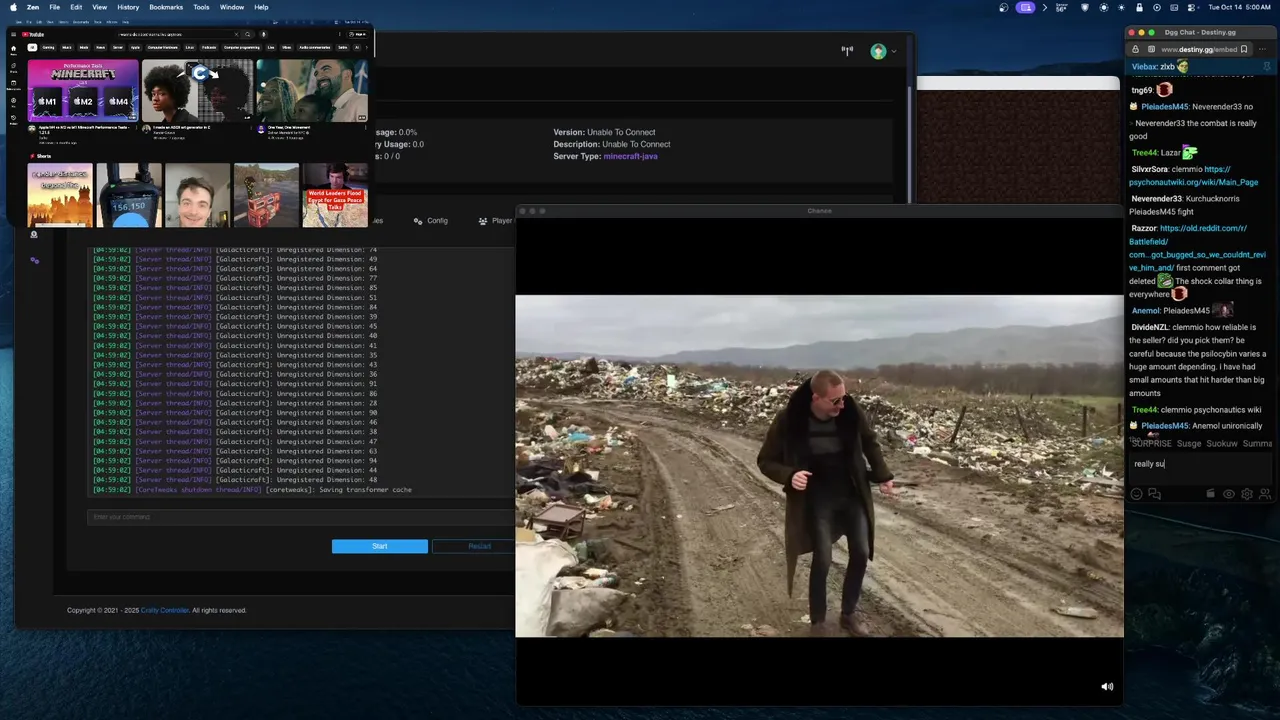Pick the Susge emote suggestion

1189,444
